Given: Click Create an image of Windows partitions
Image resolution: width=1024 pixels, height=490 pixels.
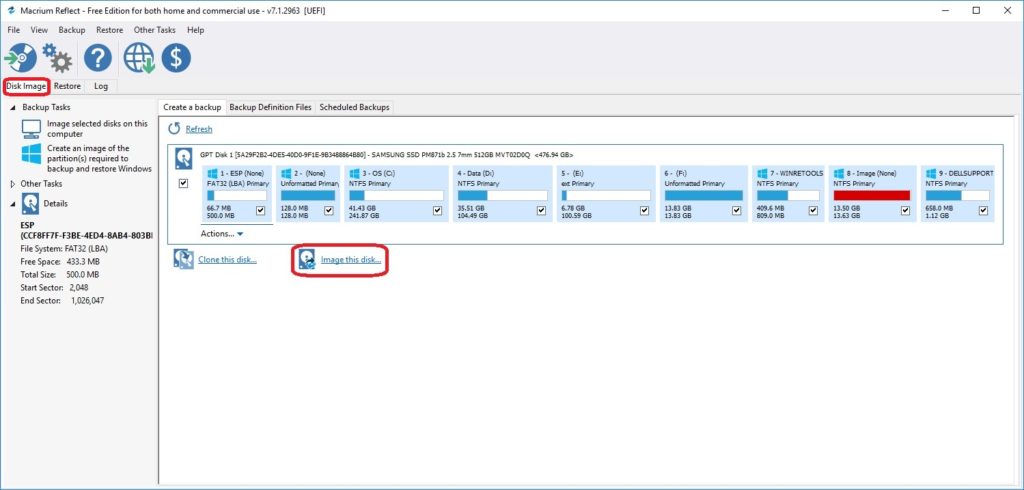Looking at the screenshot, I should click(x=99, y=159).
